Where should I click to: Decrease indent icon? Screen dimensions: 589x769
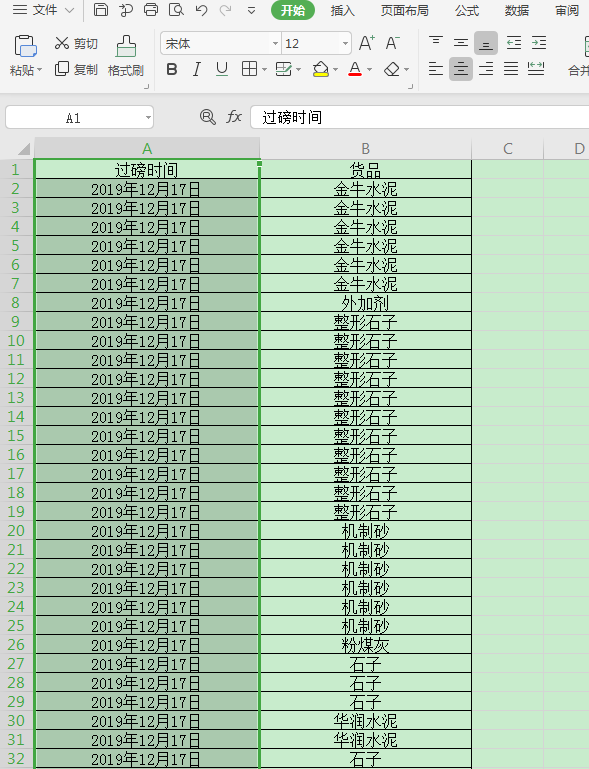513,43
